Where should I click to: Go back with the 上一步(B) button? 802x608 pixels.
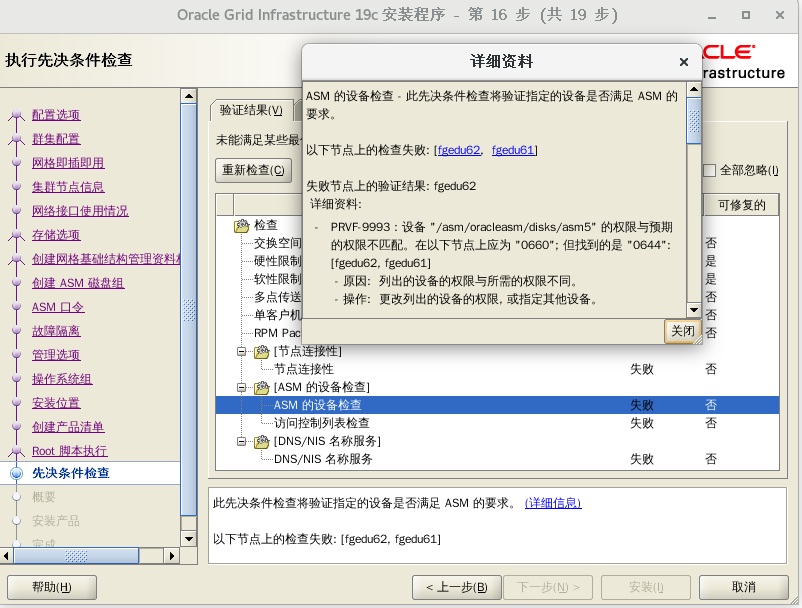point(456,587)
